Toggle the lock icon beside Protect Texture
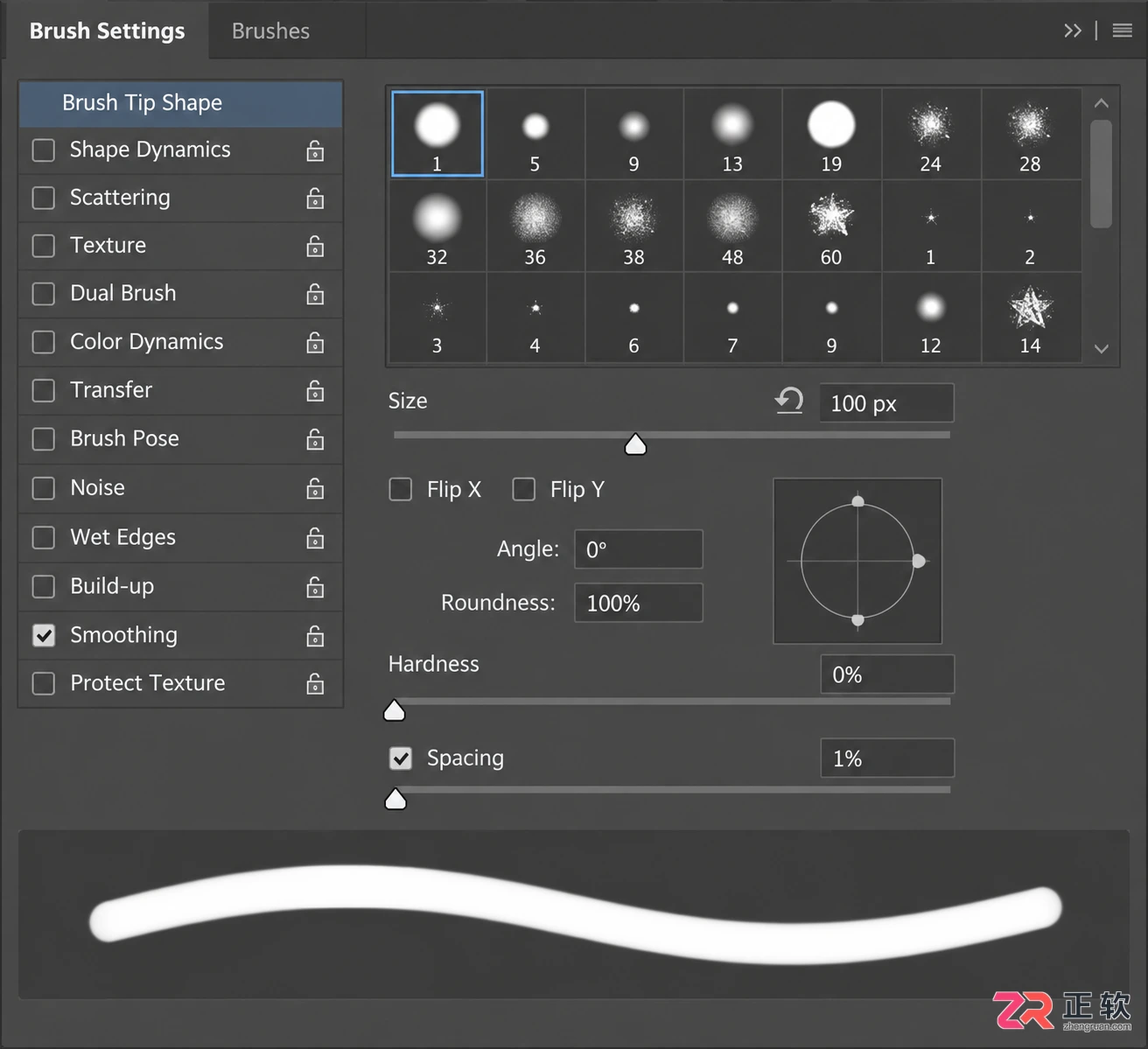The width and height of the screenshot is (1148, 1049). (x=315, y=683)
